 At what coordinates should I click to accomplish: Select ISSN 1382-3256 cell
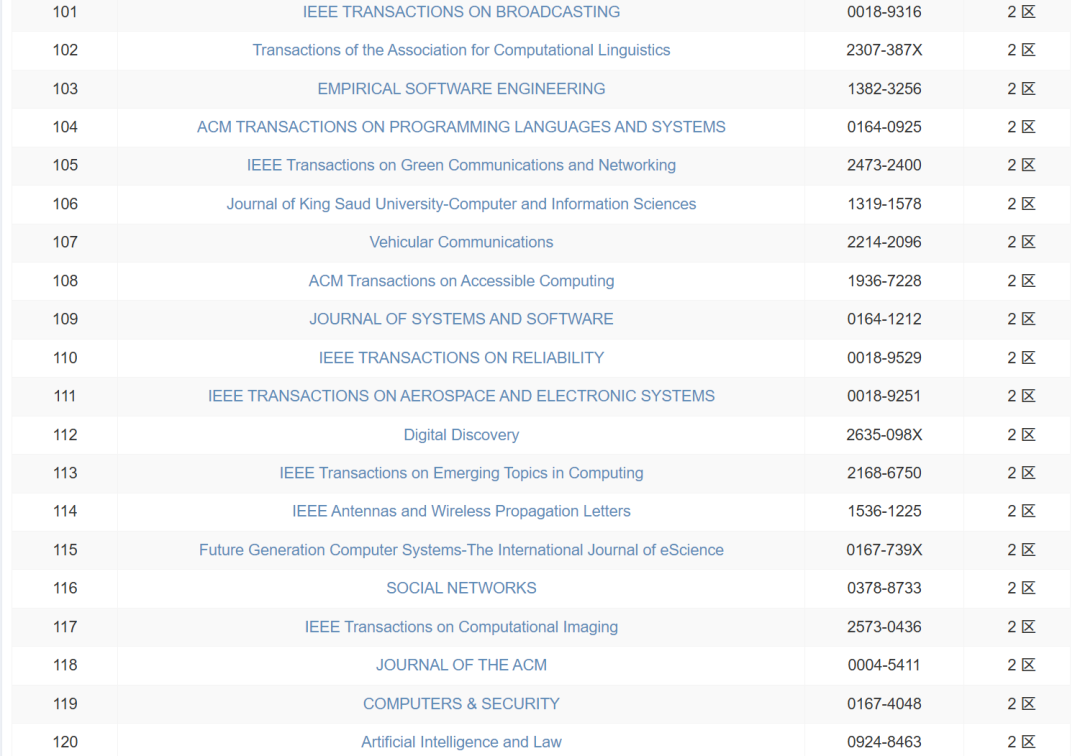[884, 89]
